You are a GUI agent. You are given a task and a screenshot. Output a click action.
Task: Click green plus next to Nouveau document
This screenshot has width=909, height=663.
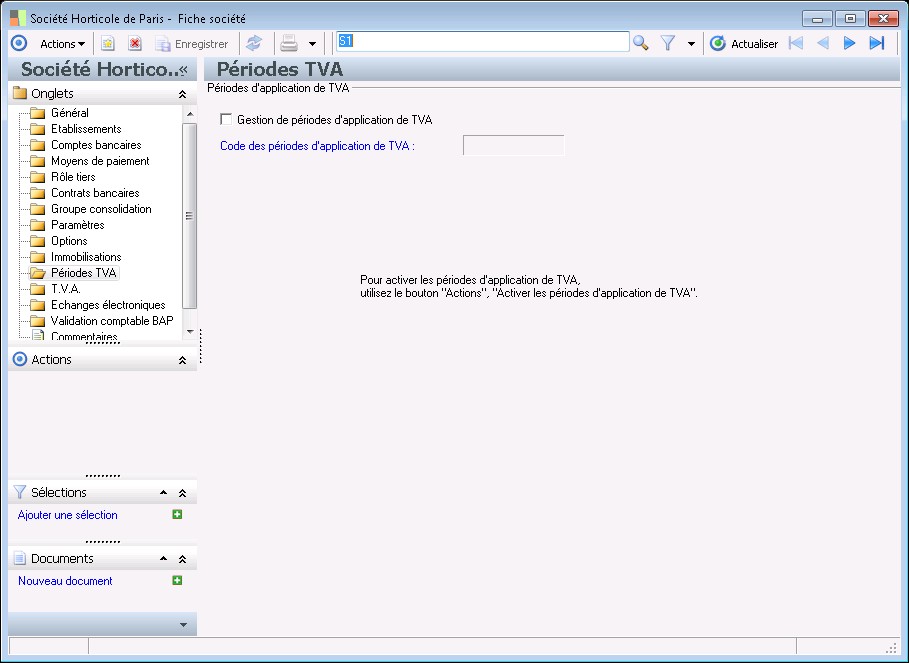(x=177, y=580)
